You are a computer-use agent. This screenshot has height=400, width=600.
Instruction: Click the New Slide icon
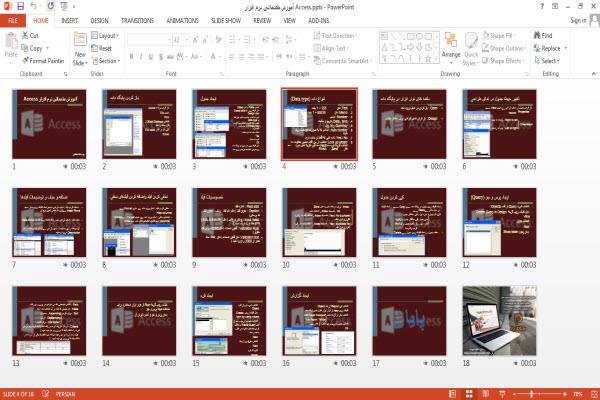tap(80, 41)
